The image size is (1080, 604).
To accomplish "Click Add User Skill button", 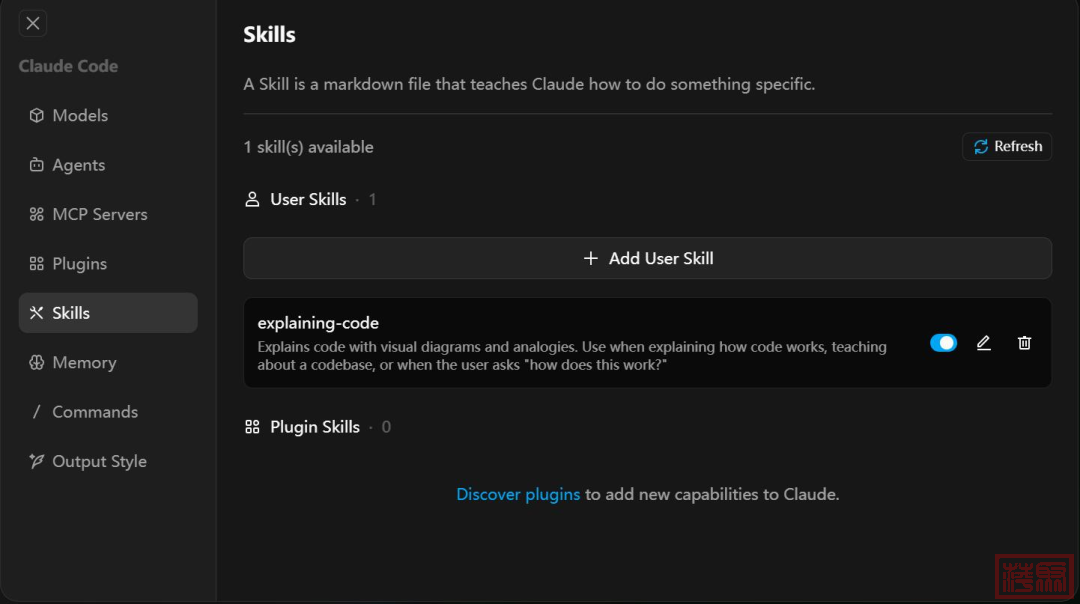I will [x=647, y=258].
